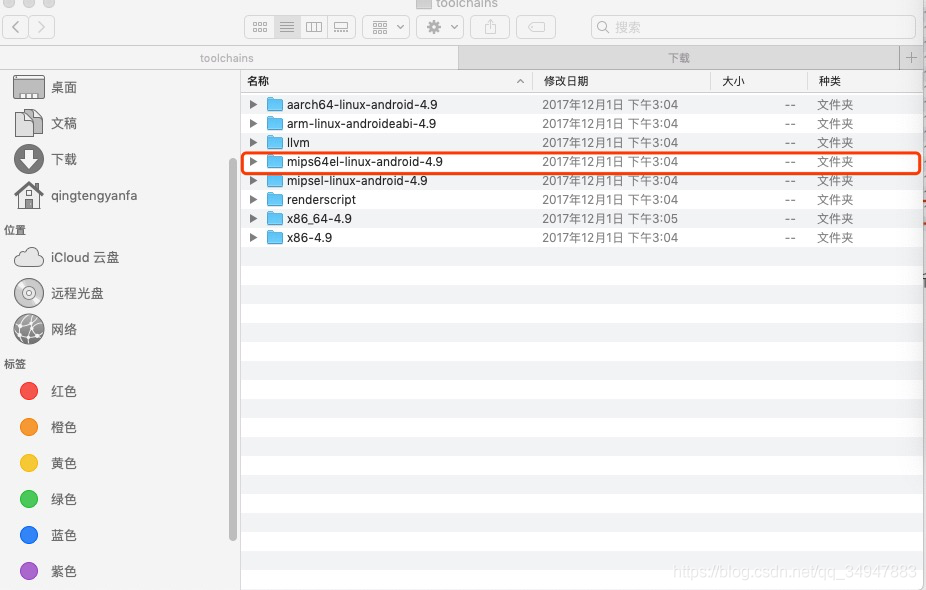Click the x86_64-4.9 folder icon

point(275,219)
